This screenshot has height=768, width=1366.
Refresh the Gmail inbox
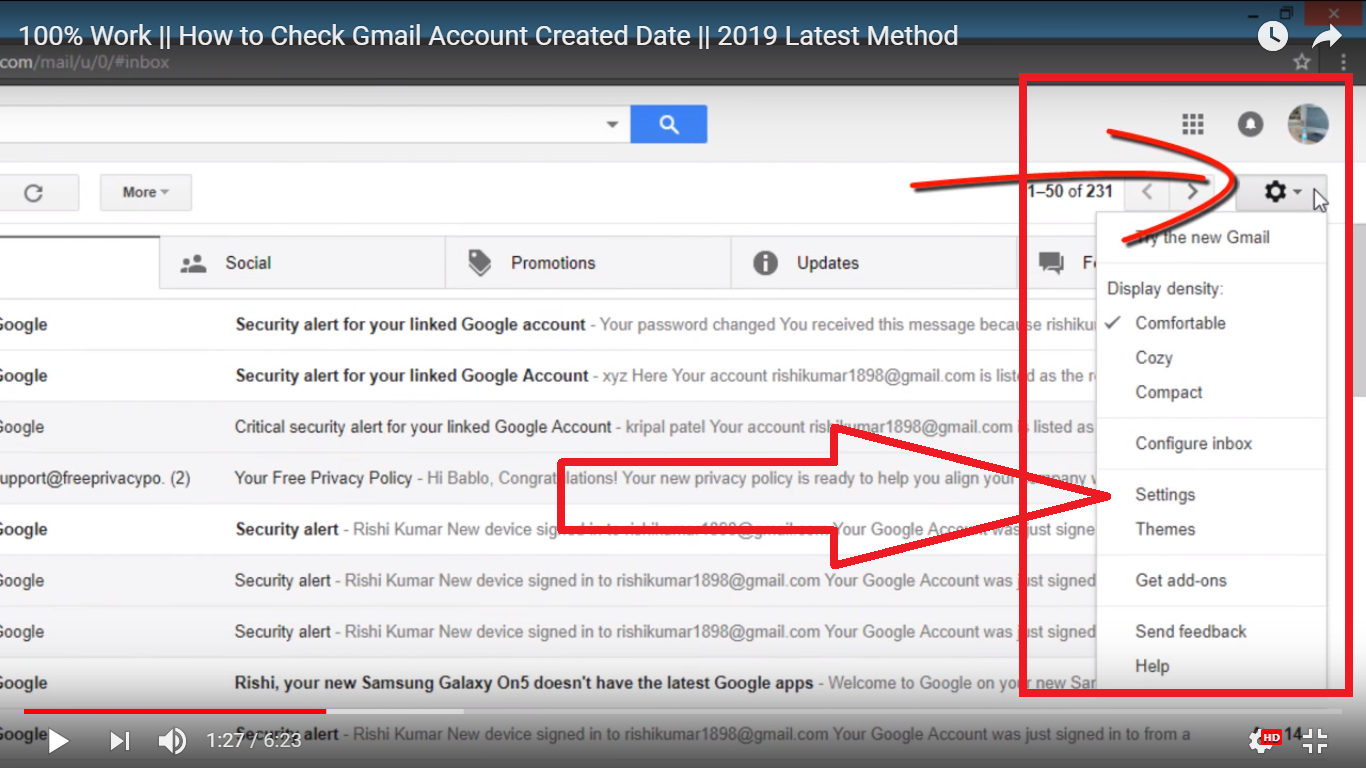pyautogui.click(x=39, y=192)
